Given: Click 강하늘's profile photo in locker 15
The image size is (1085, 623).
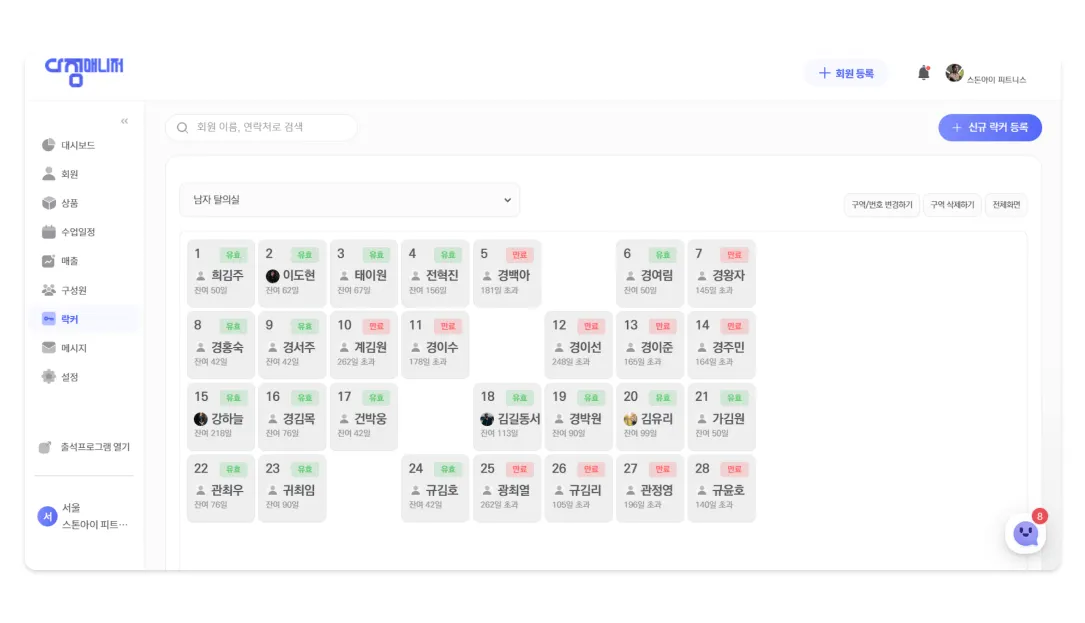Looking at the screenshot, I should pos(201,419).
